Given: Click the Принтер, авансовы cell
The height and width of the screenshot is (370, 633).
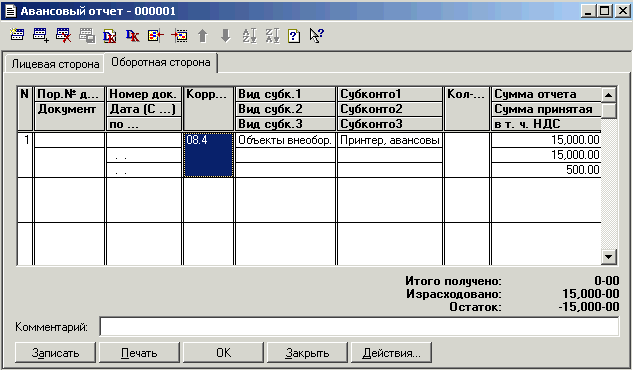Looking at the screenshot, I should (x=390, y=140).
